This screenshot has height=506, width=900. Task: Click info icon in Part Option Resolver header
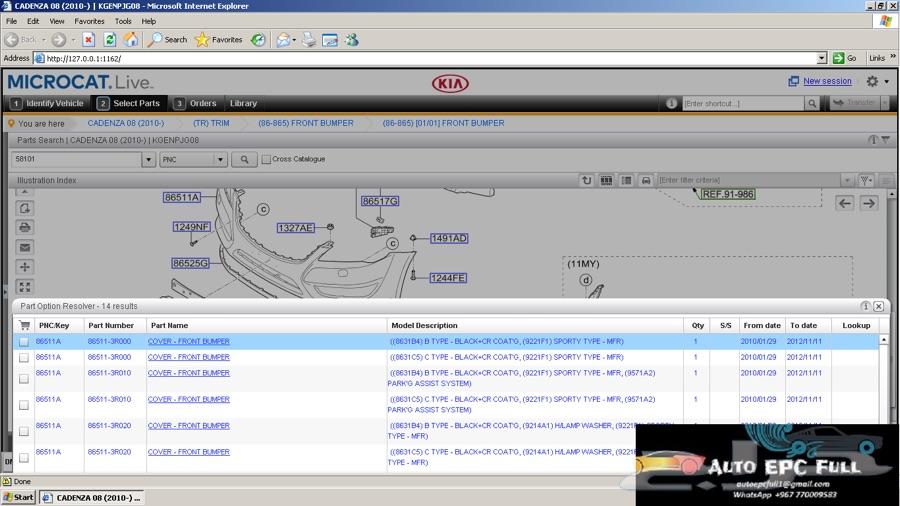(x=866, y=306)
